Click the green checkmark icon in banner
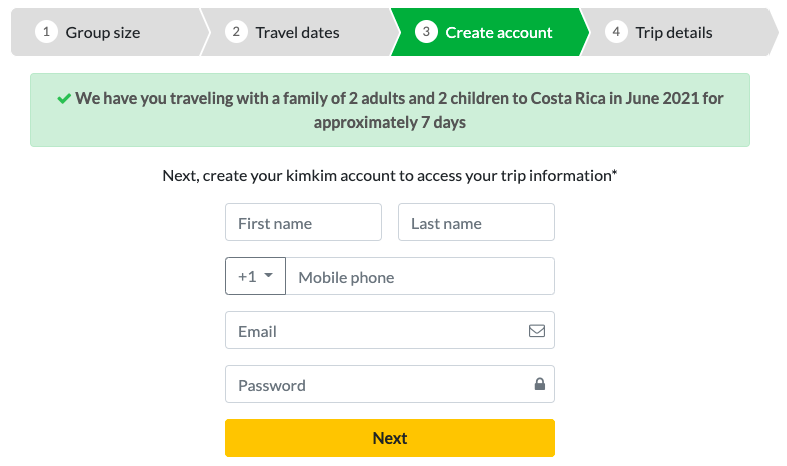The height and width of the screenshot is (466, 787). [64, 99]
